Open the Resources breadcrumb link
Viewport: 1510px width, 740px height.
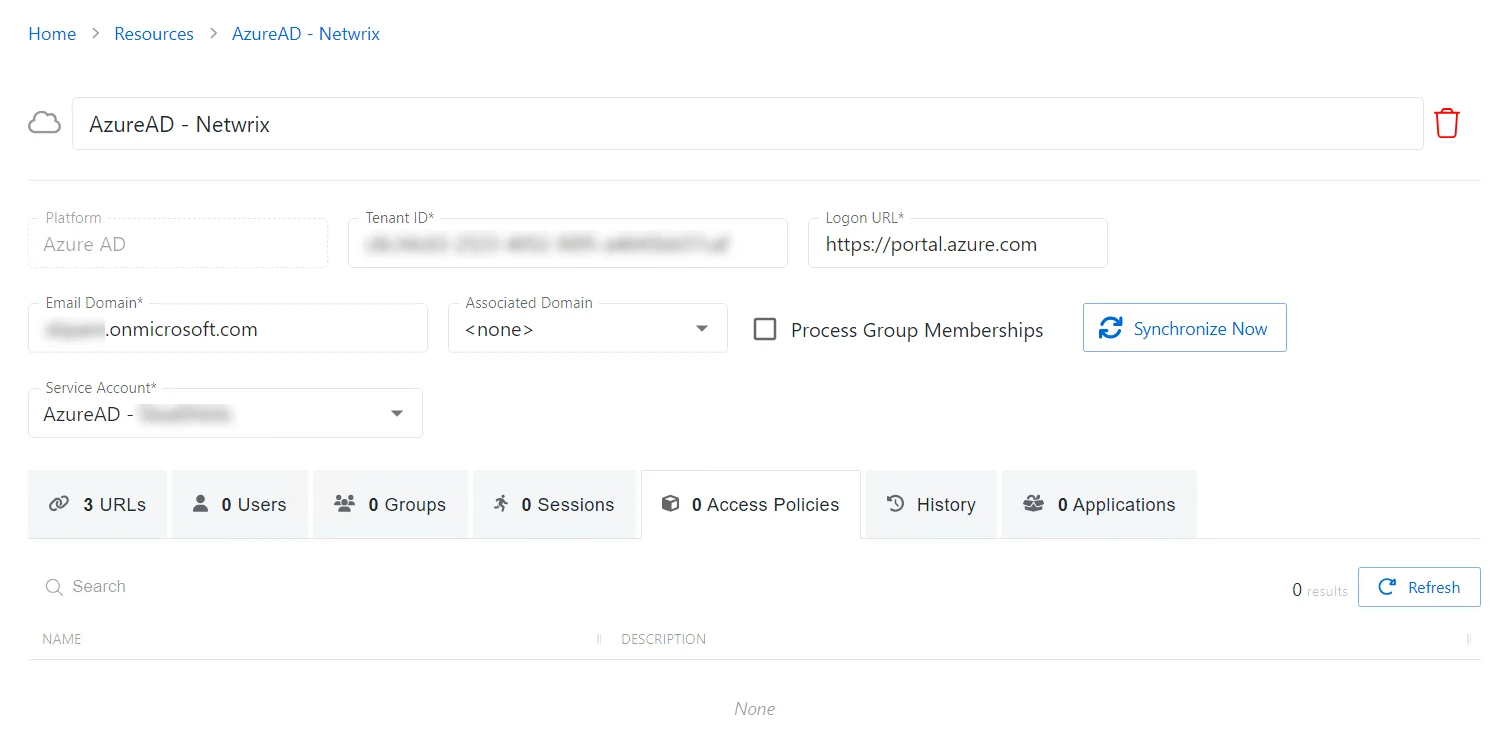154,34
